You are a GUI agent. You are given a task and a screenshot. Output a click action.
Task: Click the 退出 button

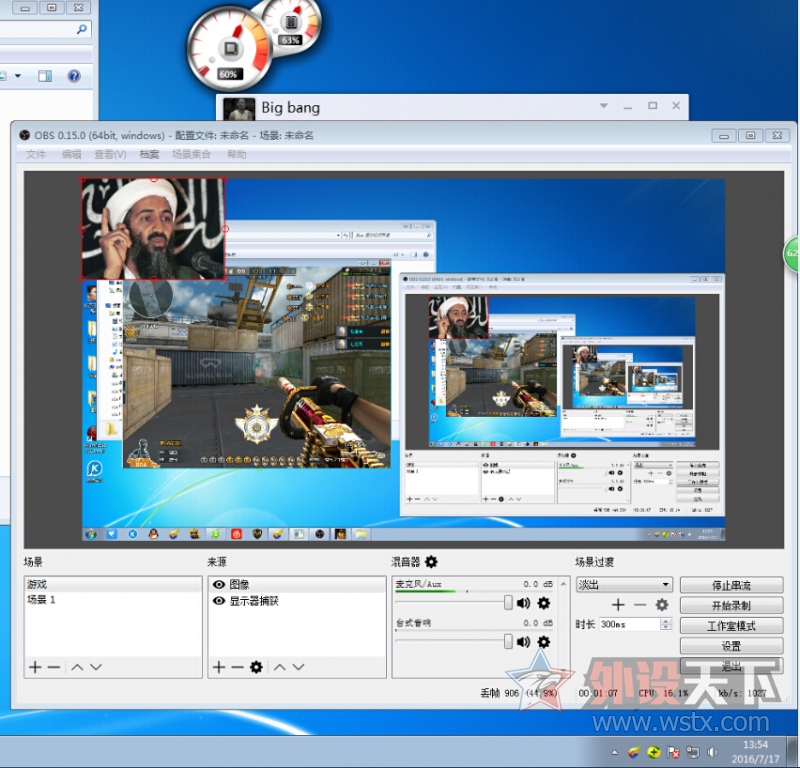point(731,665)
